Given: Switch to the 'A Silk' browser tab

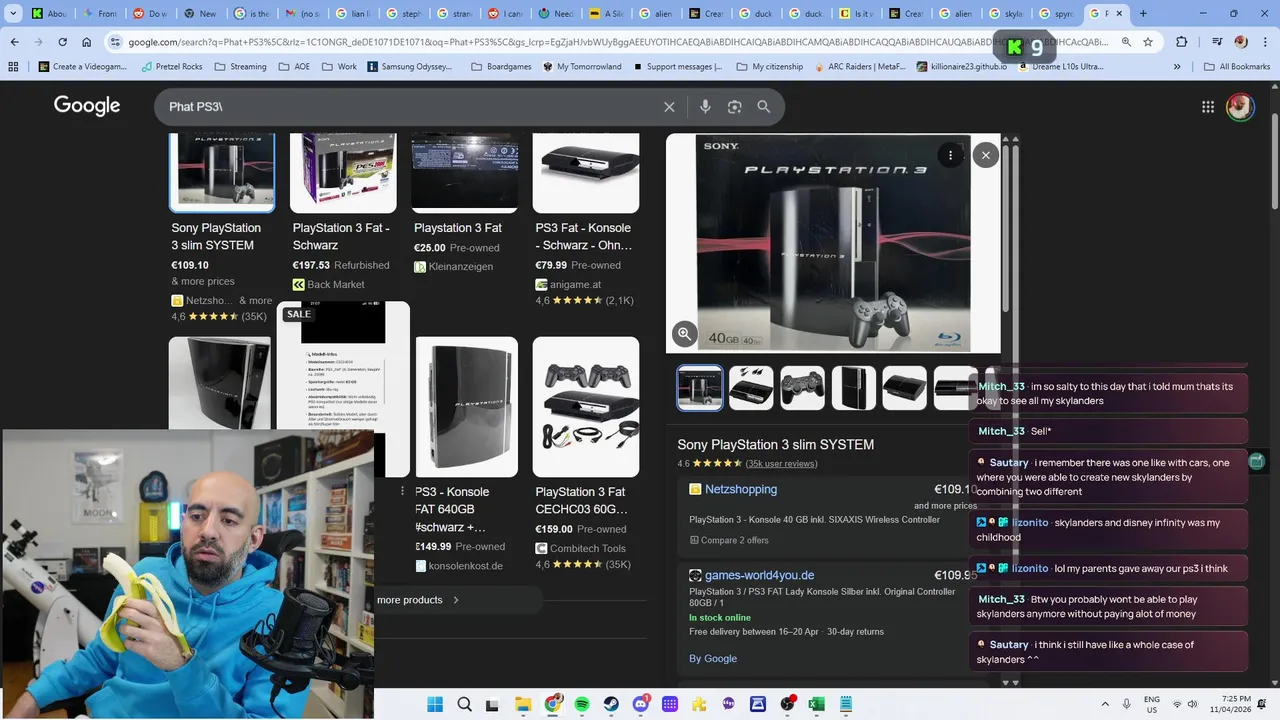Looking at the screenshot, I should pyautogui.click(x=606, y=14).
